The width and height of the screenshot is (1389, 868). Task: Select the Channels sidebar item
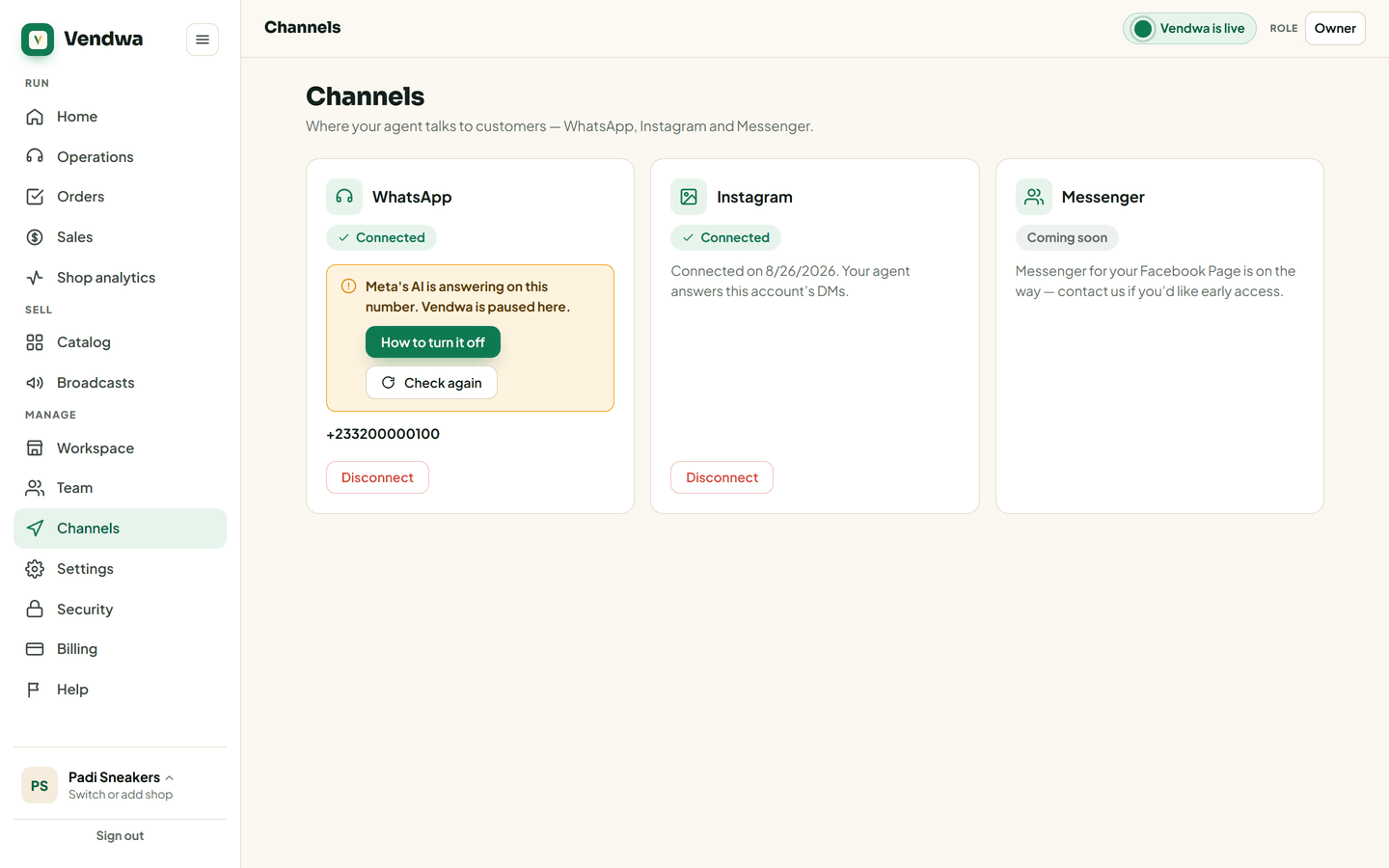120,529
